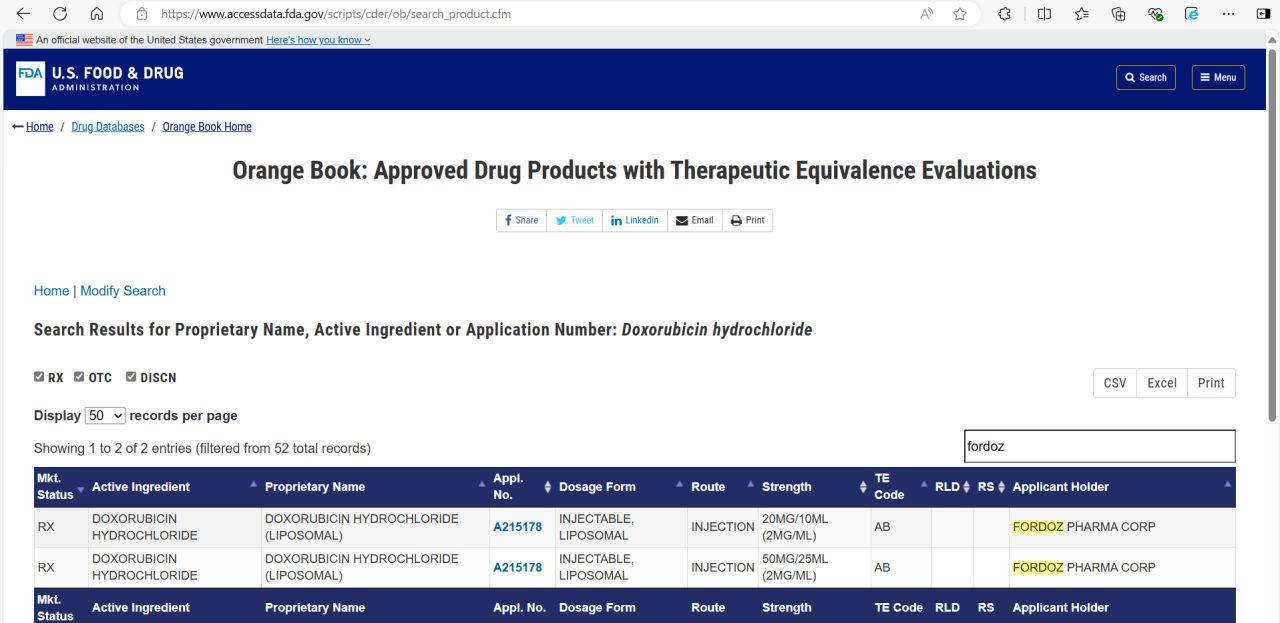Sort table by Strength column
The image size is (1280, 623).
(786, 487)
